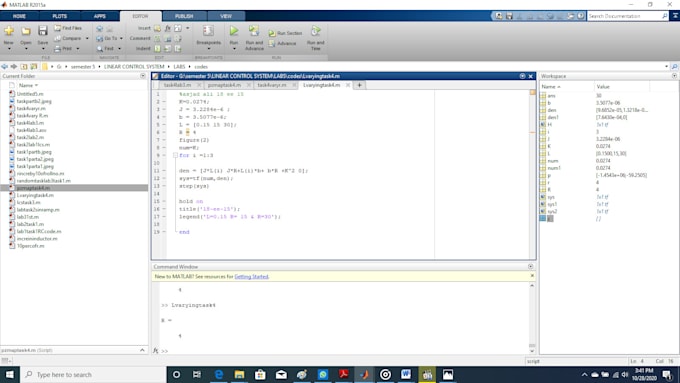
Task: Click the Compare files icon
Action: point(58,38)
